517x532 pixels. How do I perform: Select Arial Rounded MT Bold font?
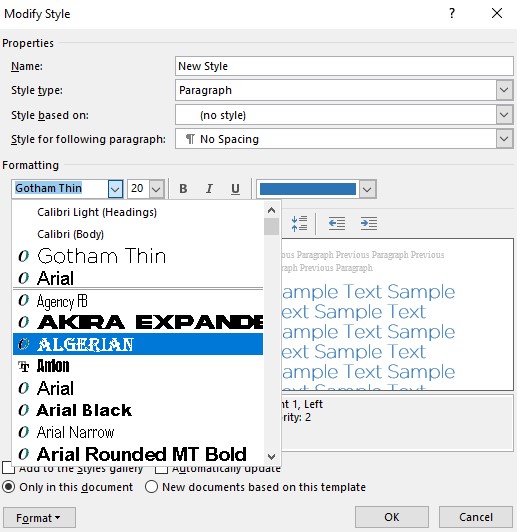coord(137,454)
